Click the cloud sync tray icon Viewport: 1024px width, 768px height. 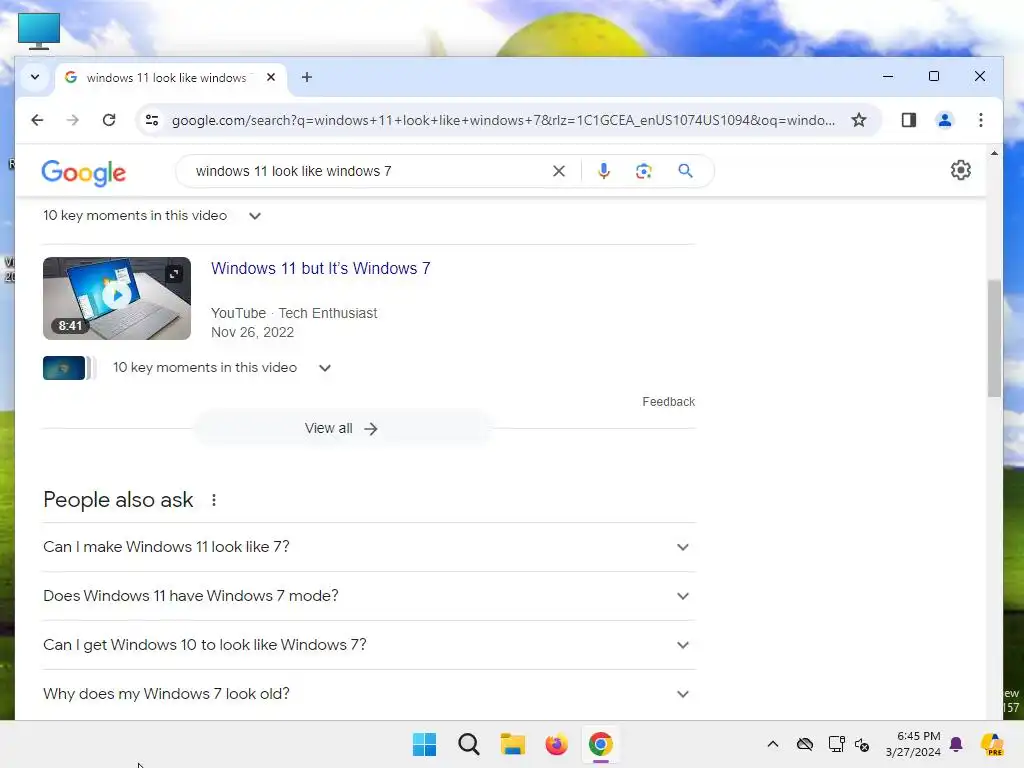click(805, 744)
